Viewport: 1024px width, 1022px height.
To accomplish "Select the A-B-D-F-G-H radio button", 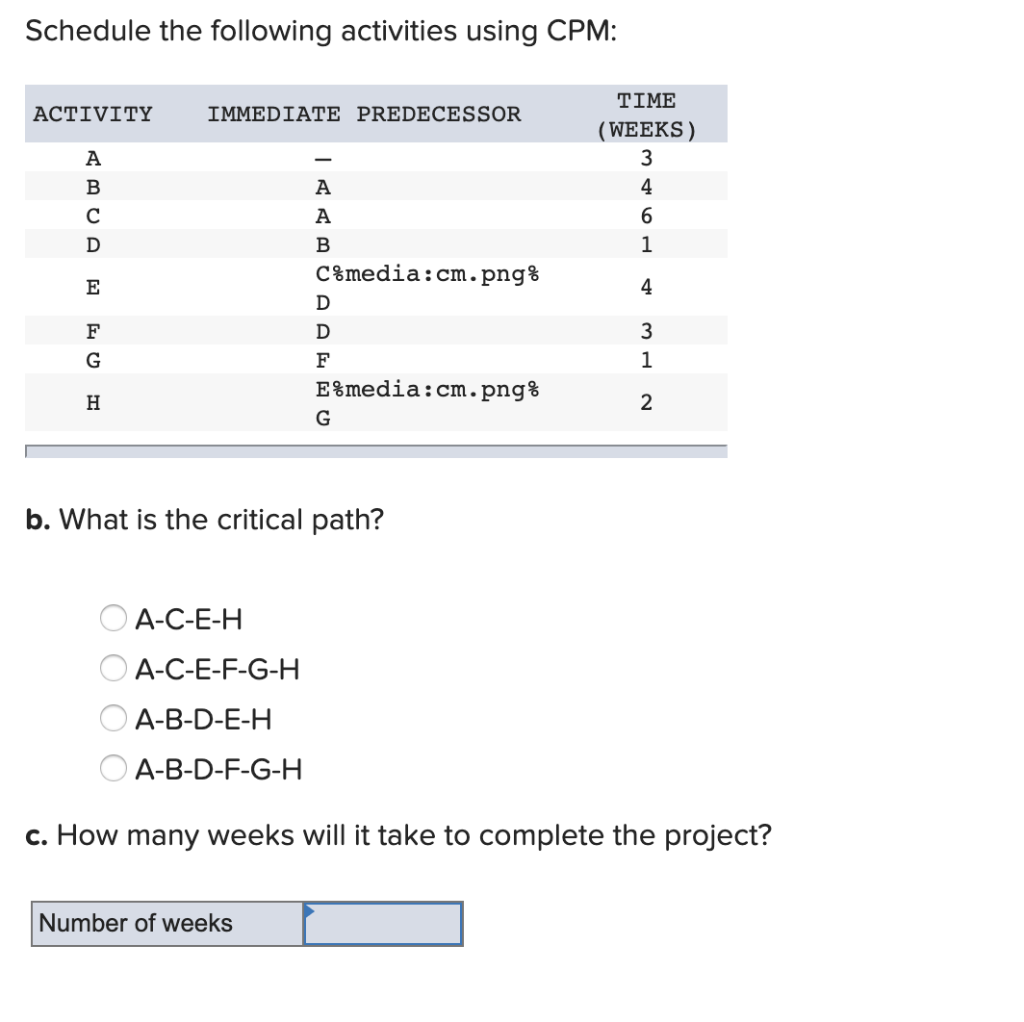I will point(113,768).
